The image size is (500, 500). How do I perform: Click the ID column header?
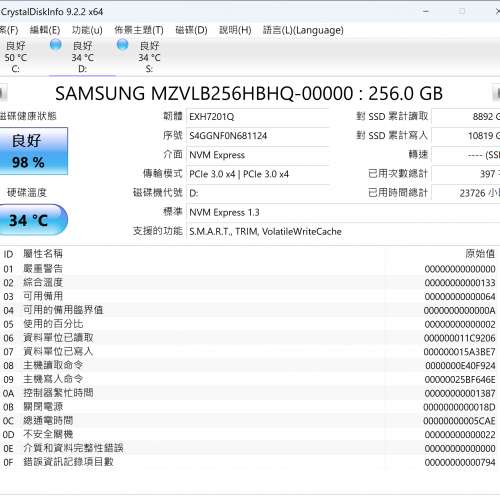8,254
